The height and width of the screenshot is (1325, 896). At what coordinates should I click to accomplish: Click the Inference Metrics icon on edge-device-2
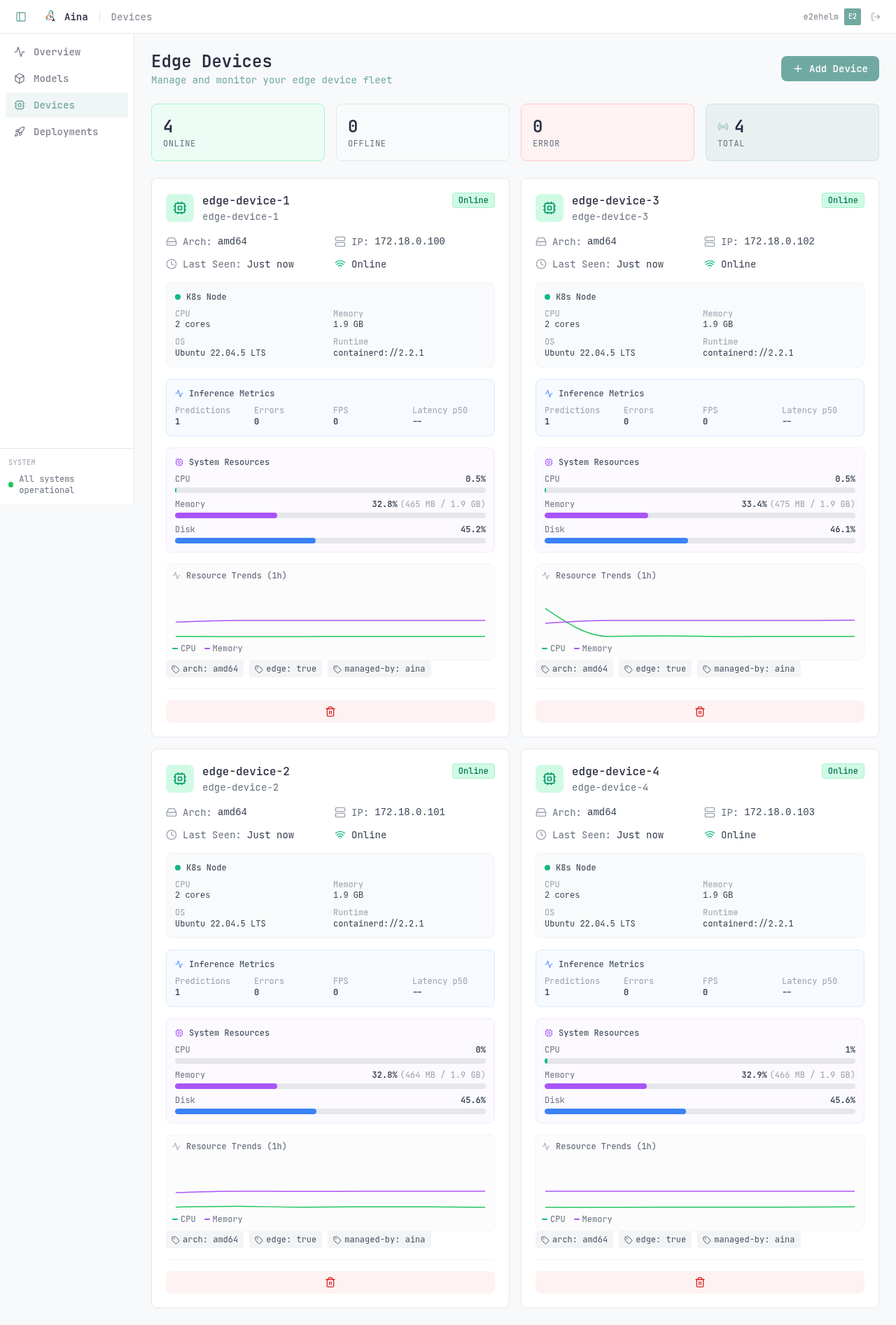pyautogui.click(x=179, y=964)
